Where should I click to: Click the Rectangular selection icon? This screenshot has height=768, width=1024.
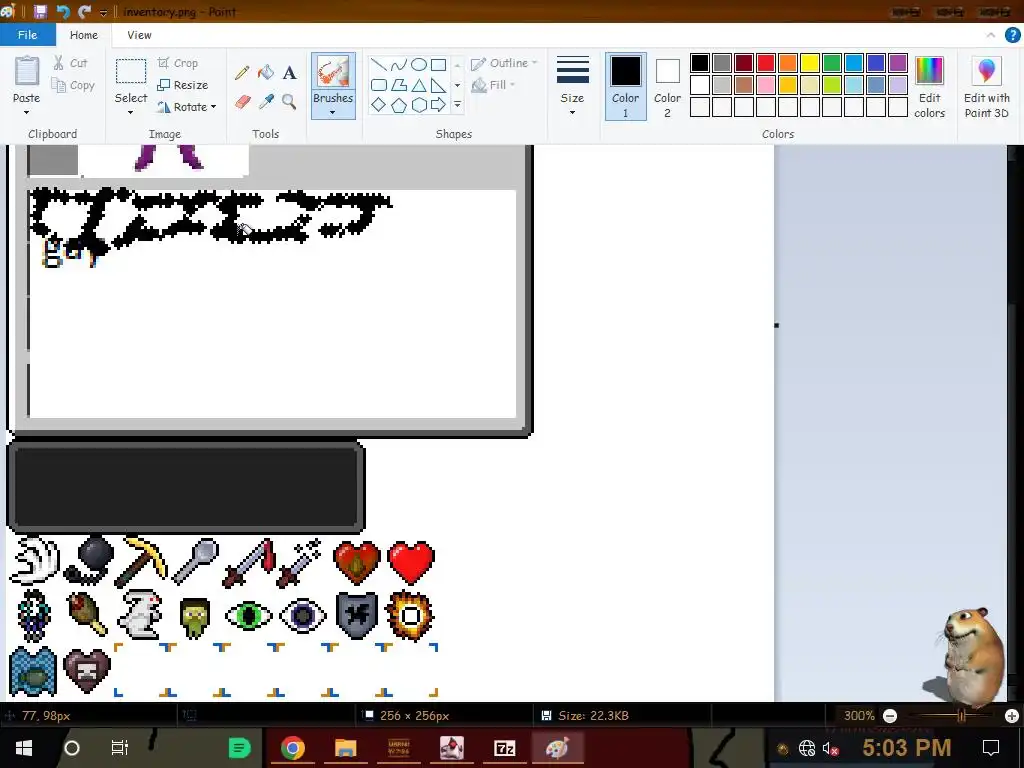(131, 71)
